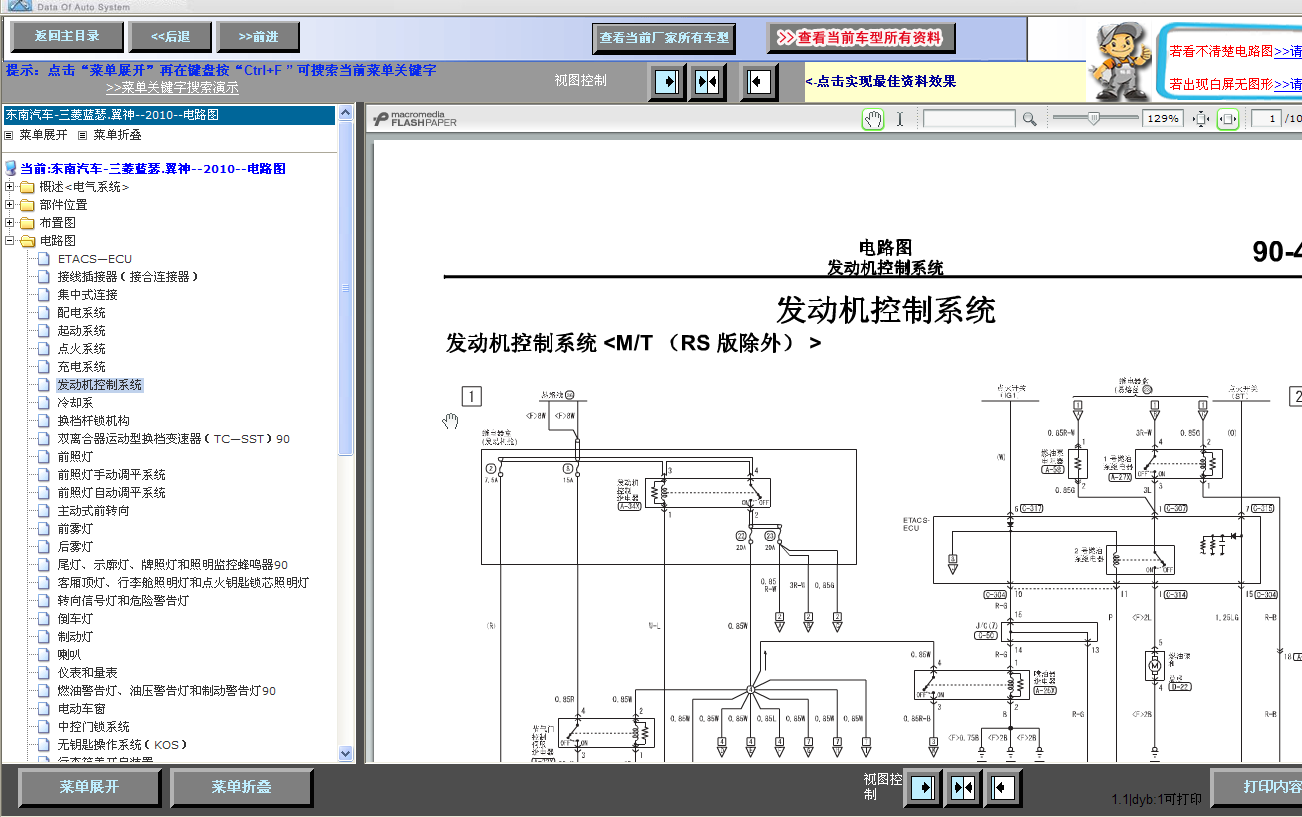Click the 129% zoom percentage field
The height and width of the screenshot is (817, 1302).
click(x=1163, y=119)
